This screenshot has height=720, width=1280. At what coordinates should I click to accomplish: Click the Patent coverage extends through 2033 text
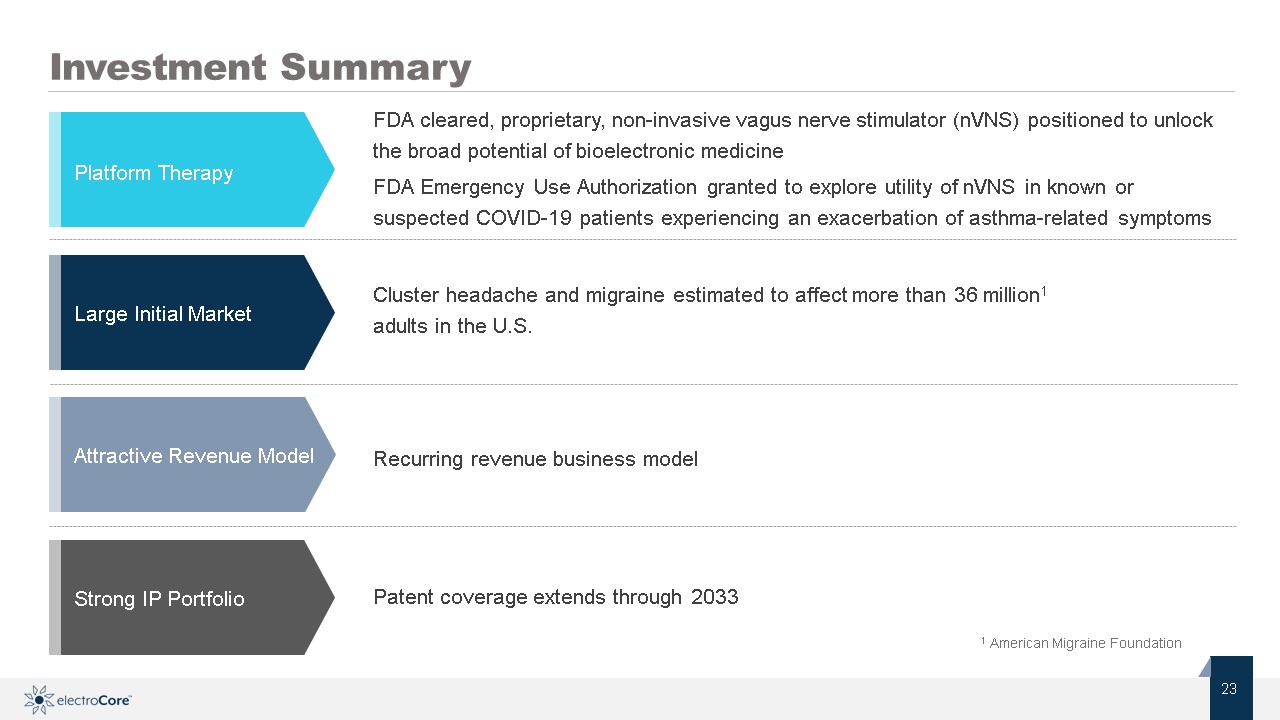point(556,598)
